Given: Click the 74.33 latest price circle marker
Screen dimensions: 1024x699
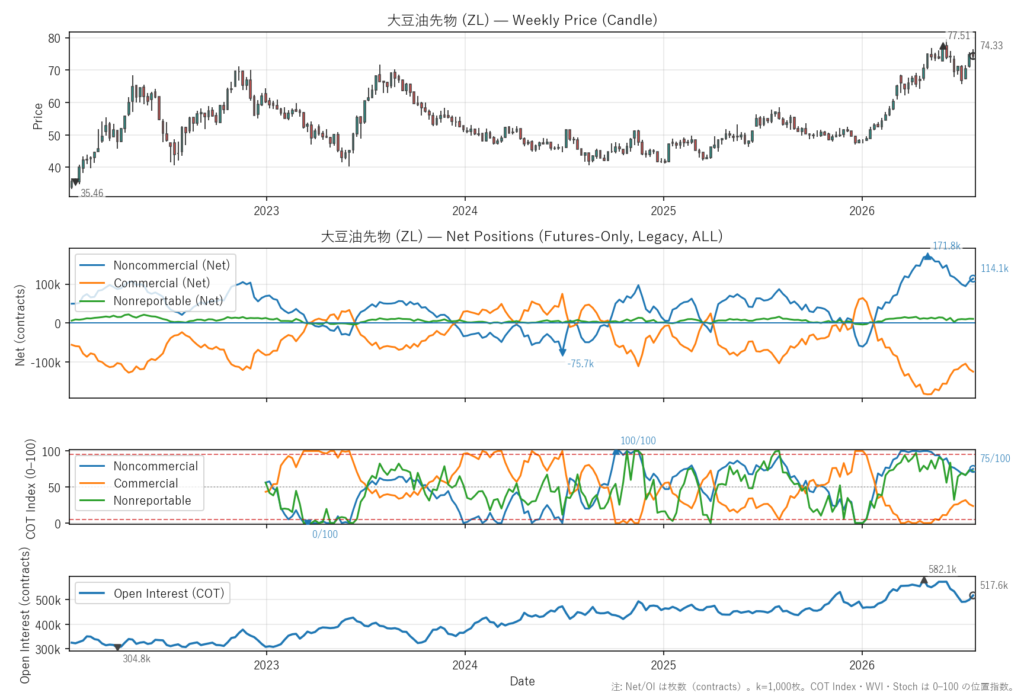Looking at the screenshot, I should tap(972, 56).
